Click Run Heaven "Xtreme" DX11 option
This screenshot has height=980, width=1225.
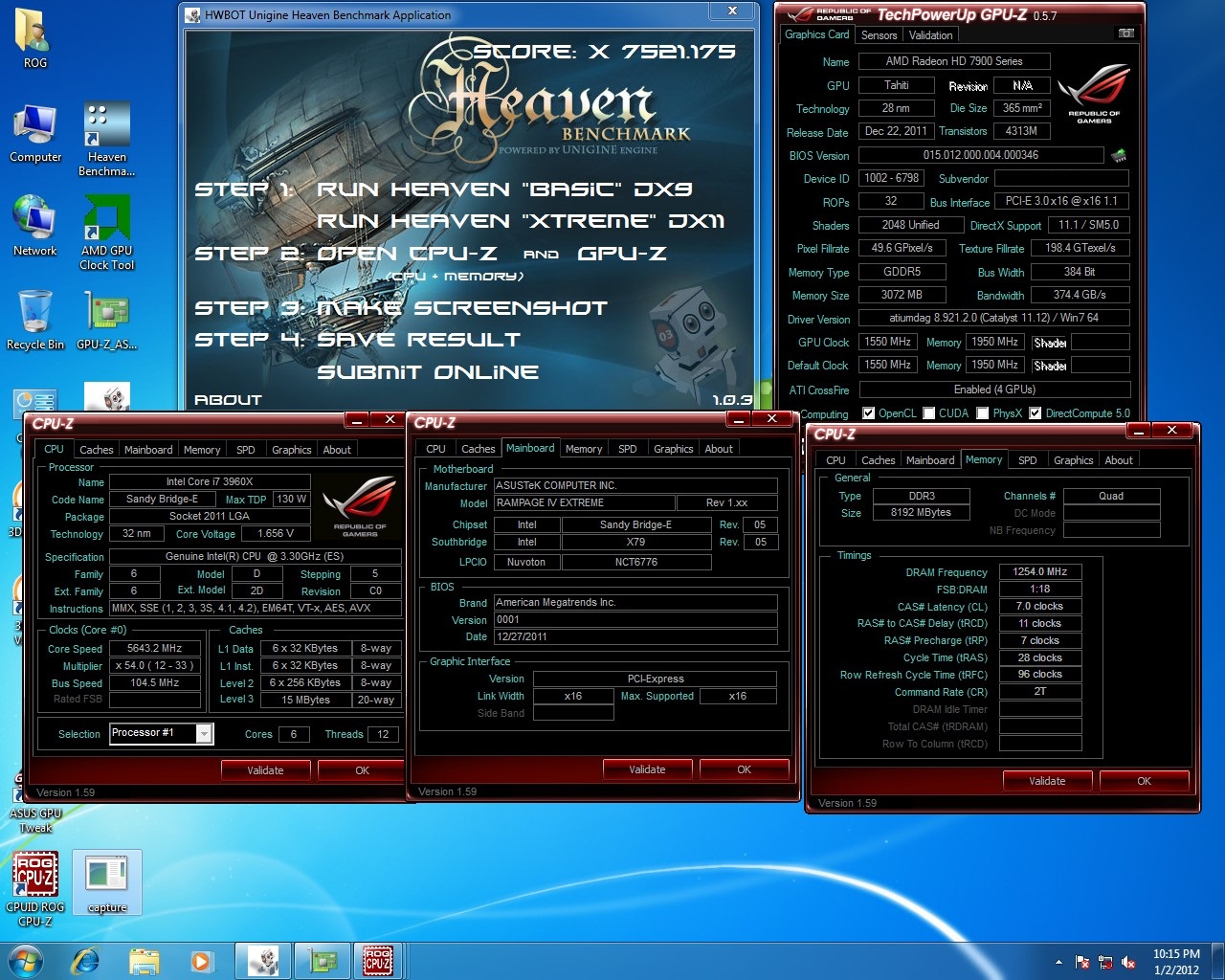(521, 221)
